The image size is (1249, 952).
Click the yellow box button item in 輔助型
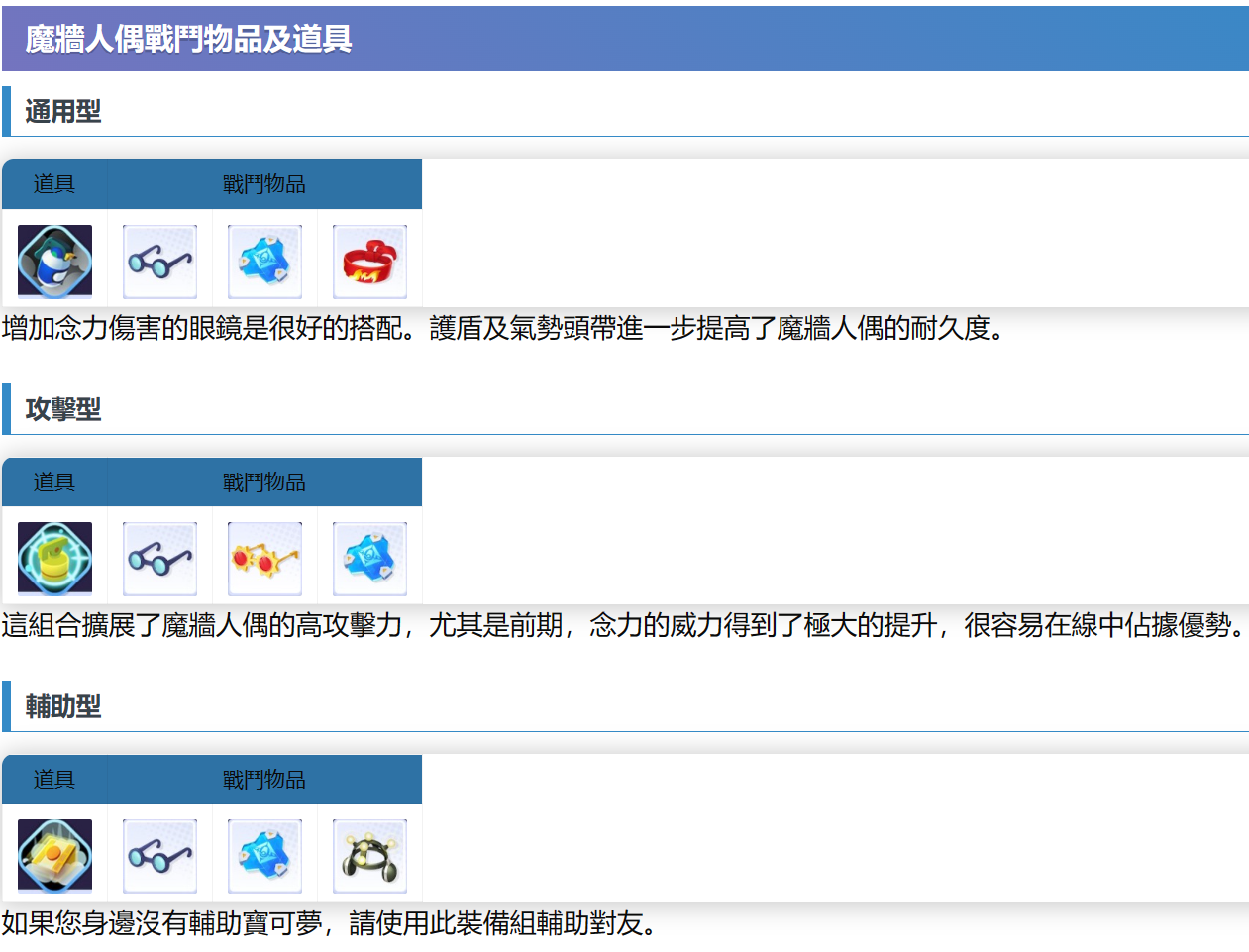[x=54, y=855]
